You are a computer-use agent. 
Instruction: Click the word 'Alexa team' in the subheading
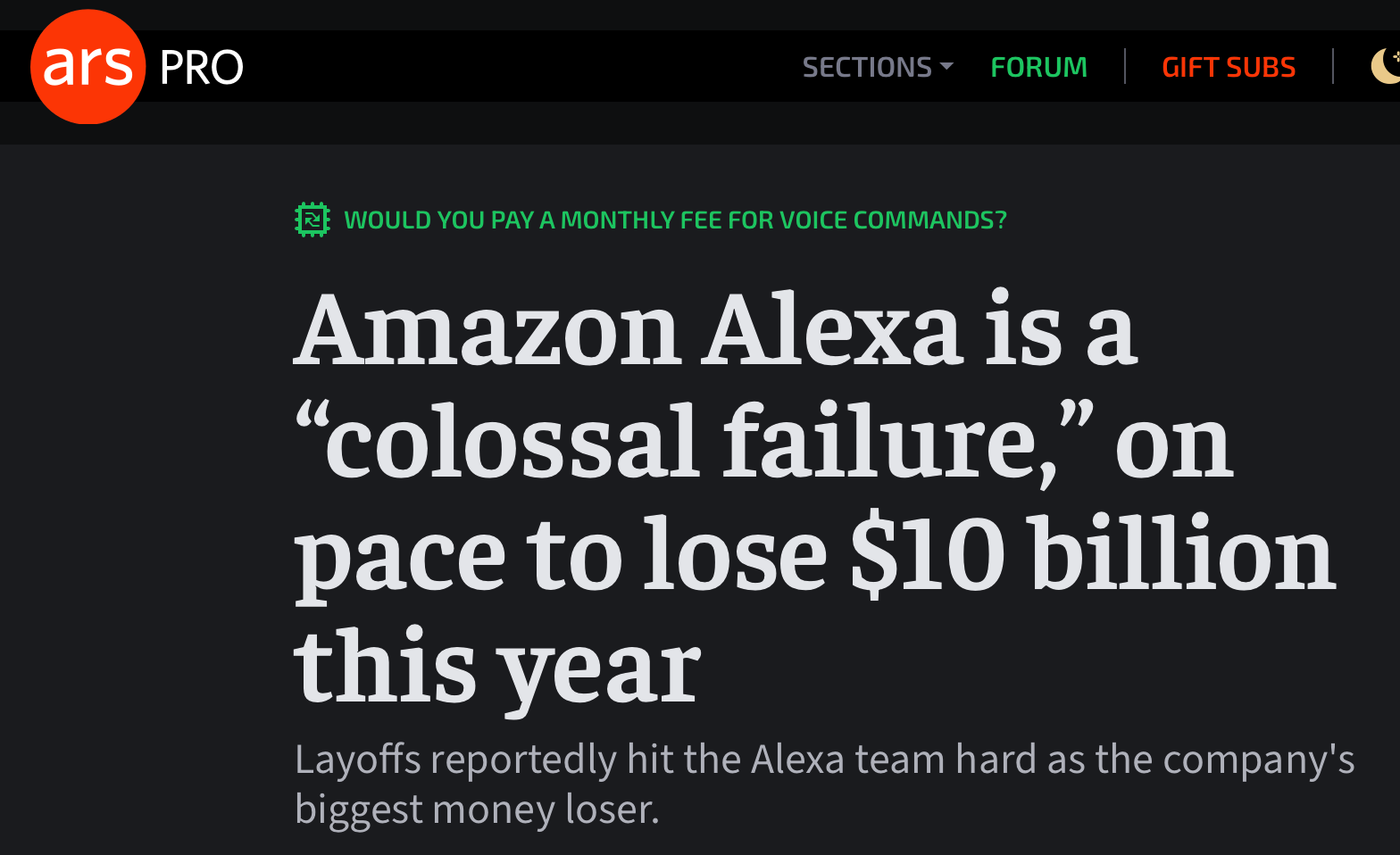click(848, 760)
